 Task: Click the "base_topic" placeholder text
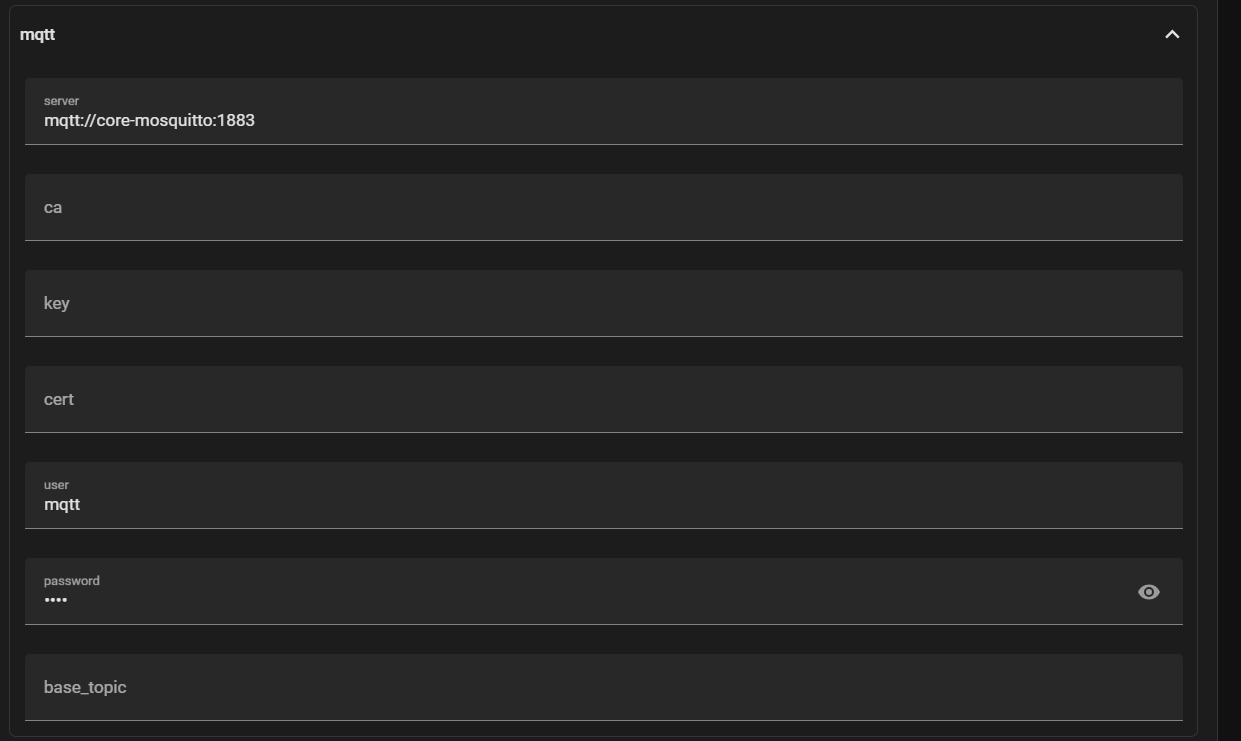pyautogui.click(x=85, y=688)
